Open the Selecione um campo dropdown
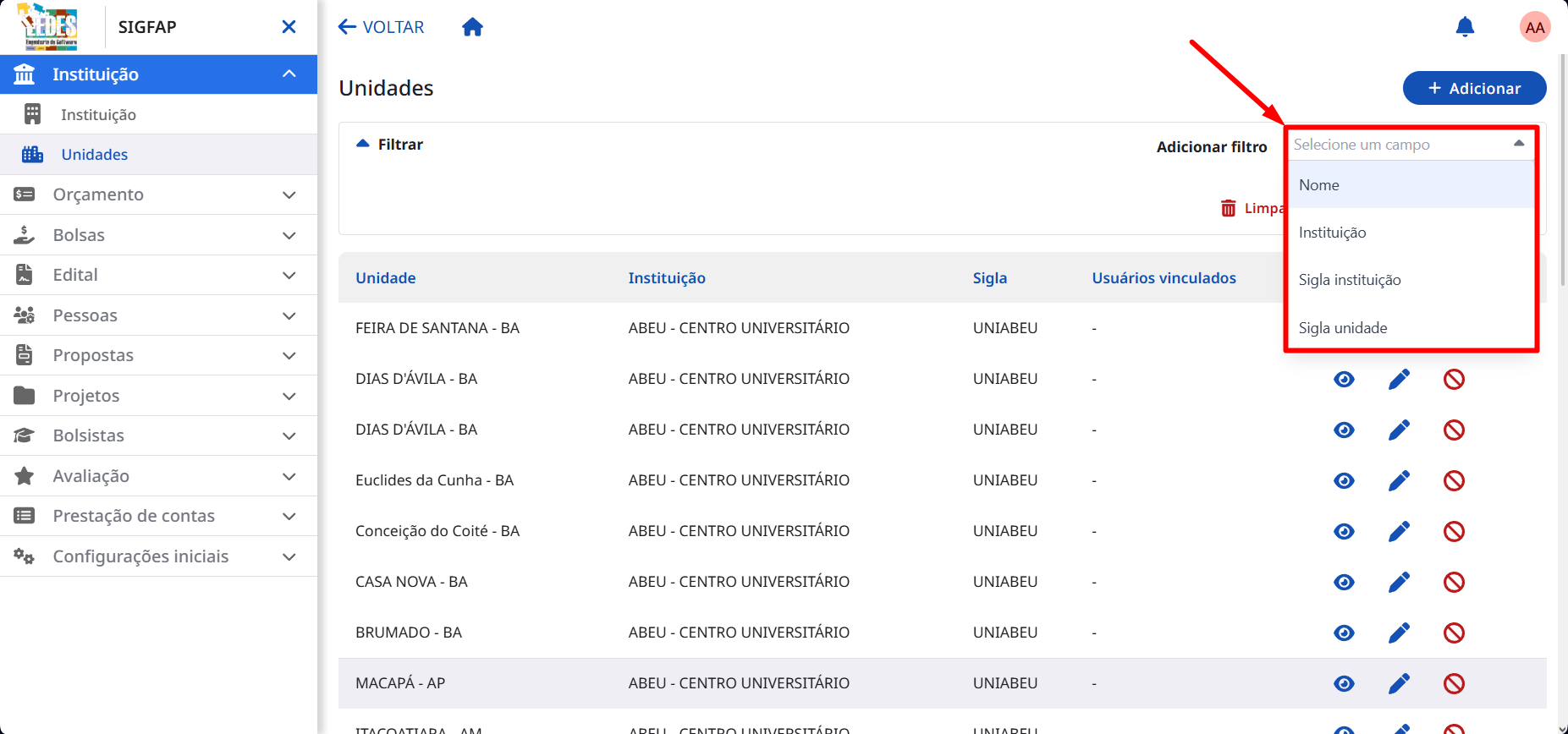1568x734 pixels. [1410, 145]
